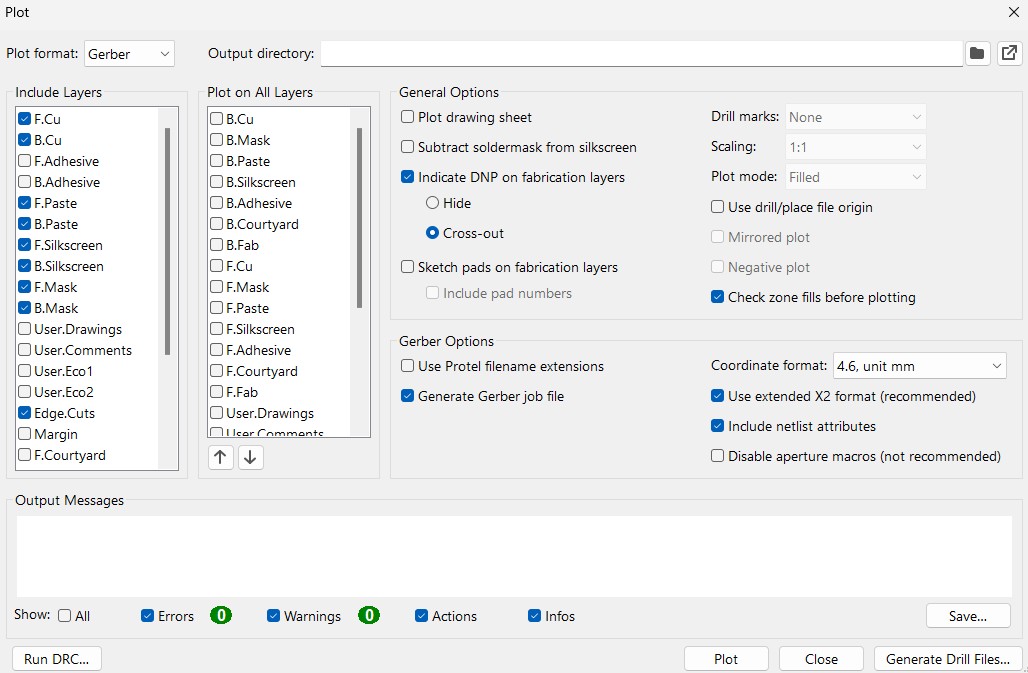Click Generate Drill Files button
Image resolution: width=1028 pixels, height=673 pixels.
coord(948,659)
